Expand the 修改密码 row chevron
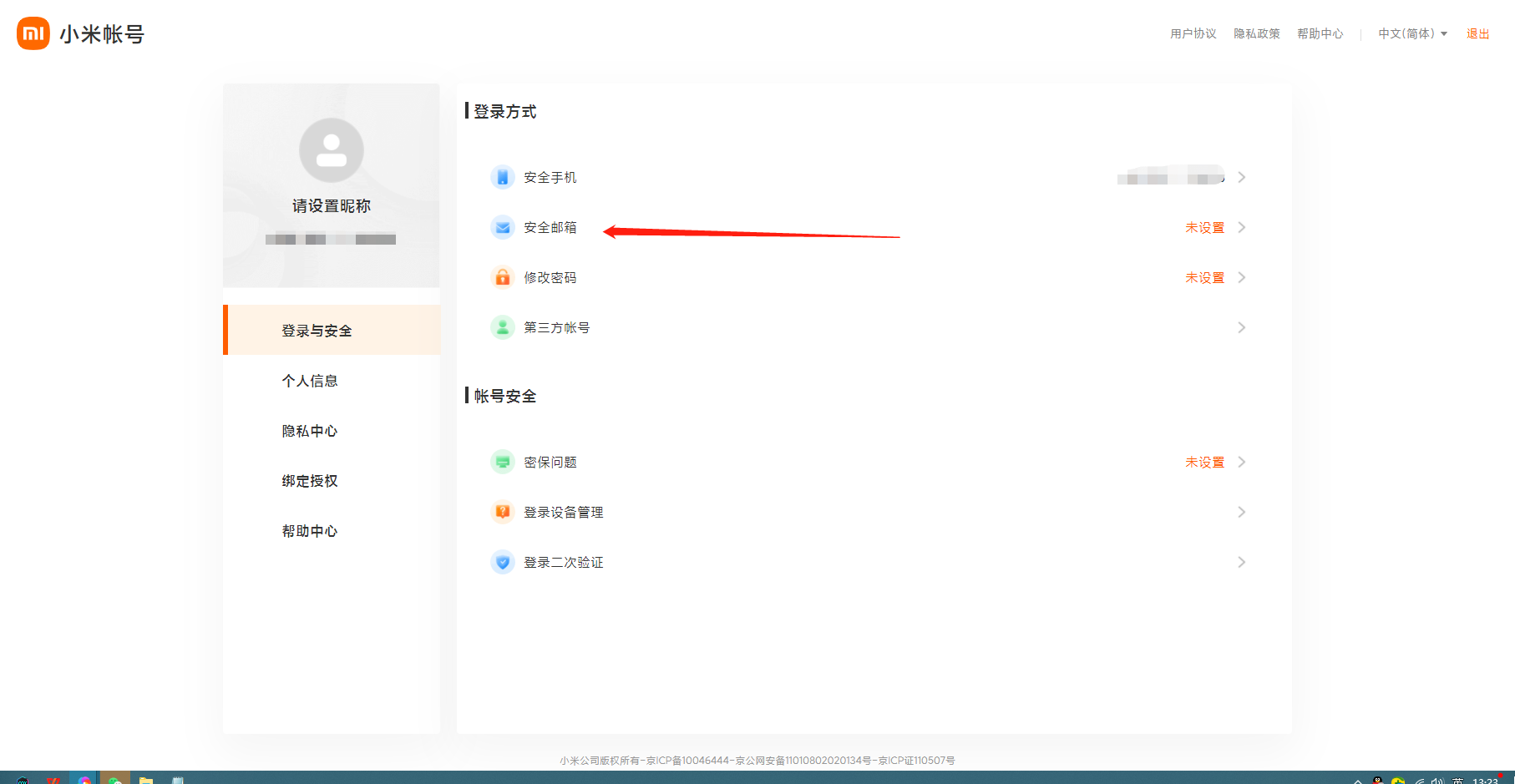The image size is (1515, 784). (1242, 277)
